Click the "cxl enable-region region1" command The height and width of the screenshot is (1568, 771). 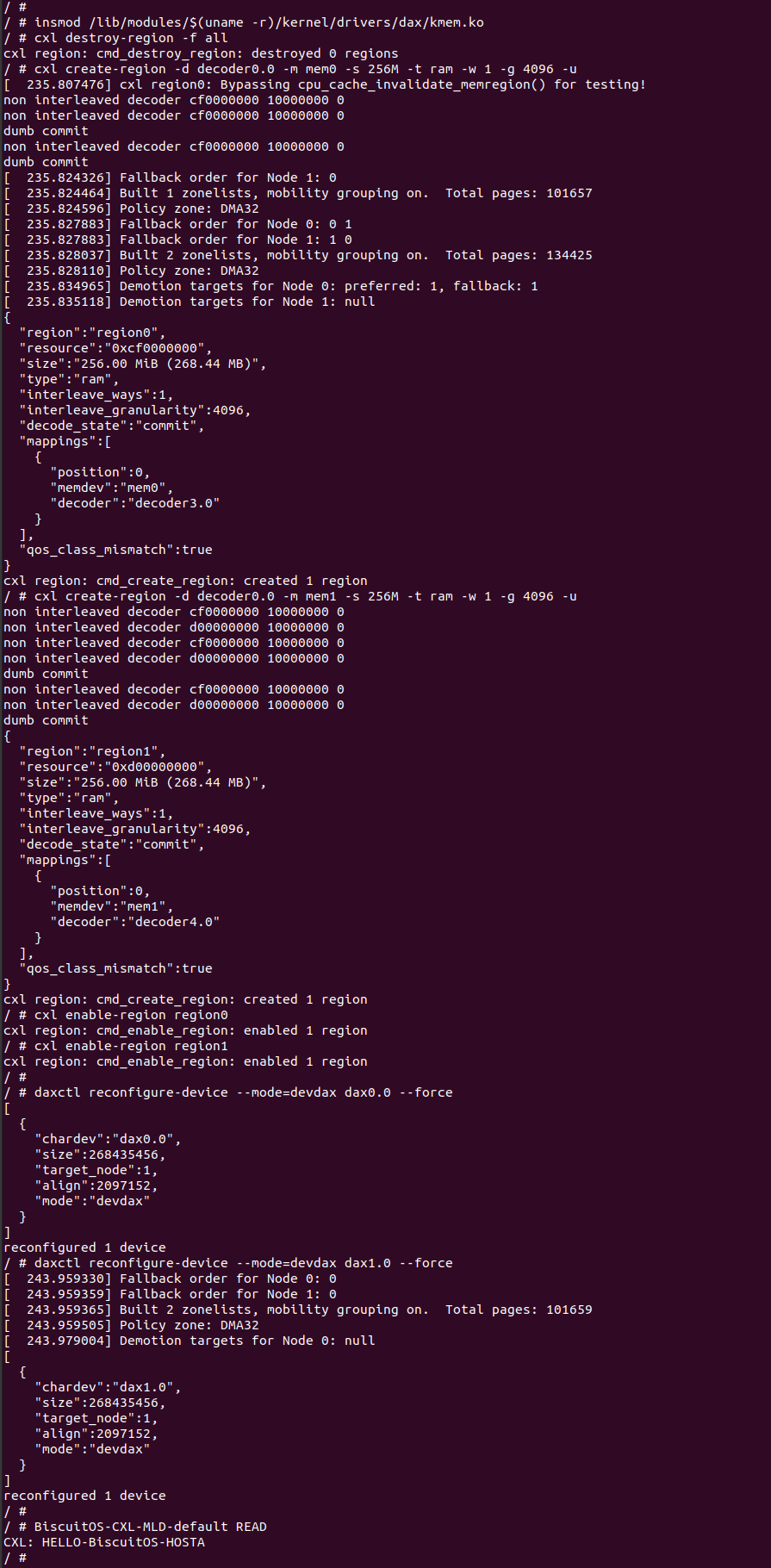coord(131,1046)
